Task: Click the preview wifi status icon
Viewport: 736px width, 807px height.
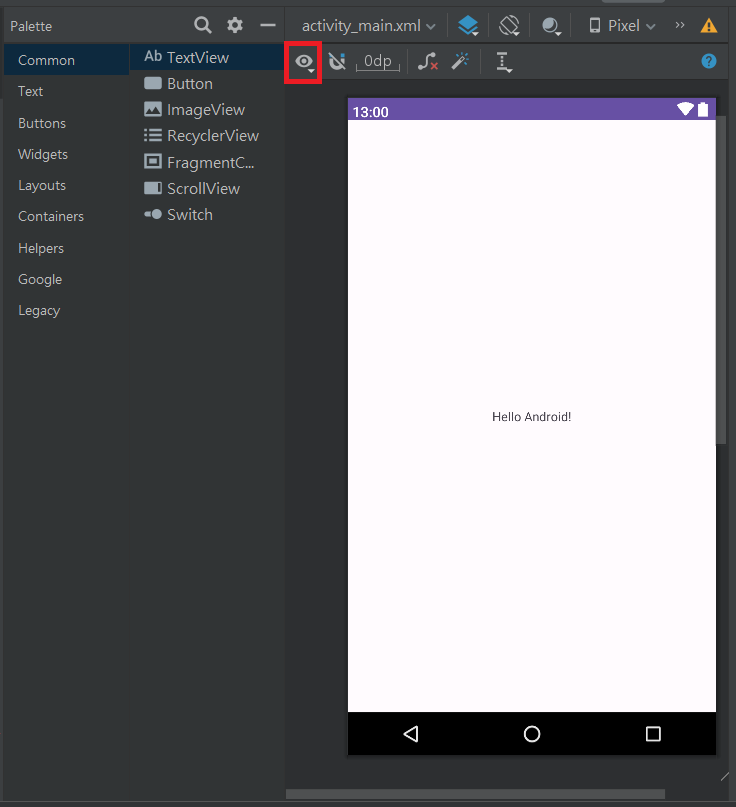Action: (685, 109)
